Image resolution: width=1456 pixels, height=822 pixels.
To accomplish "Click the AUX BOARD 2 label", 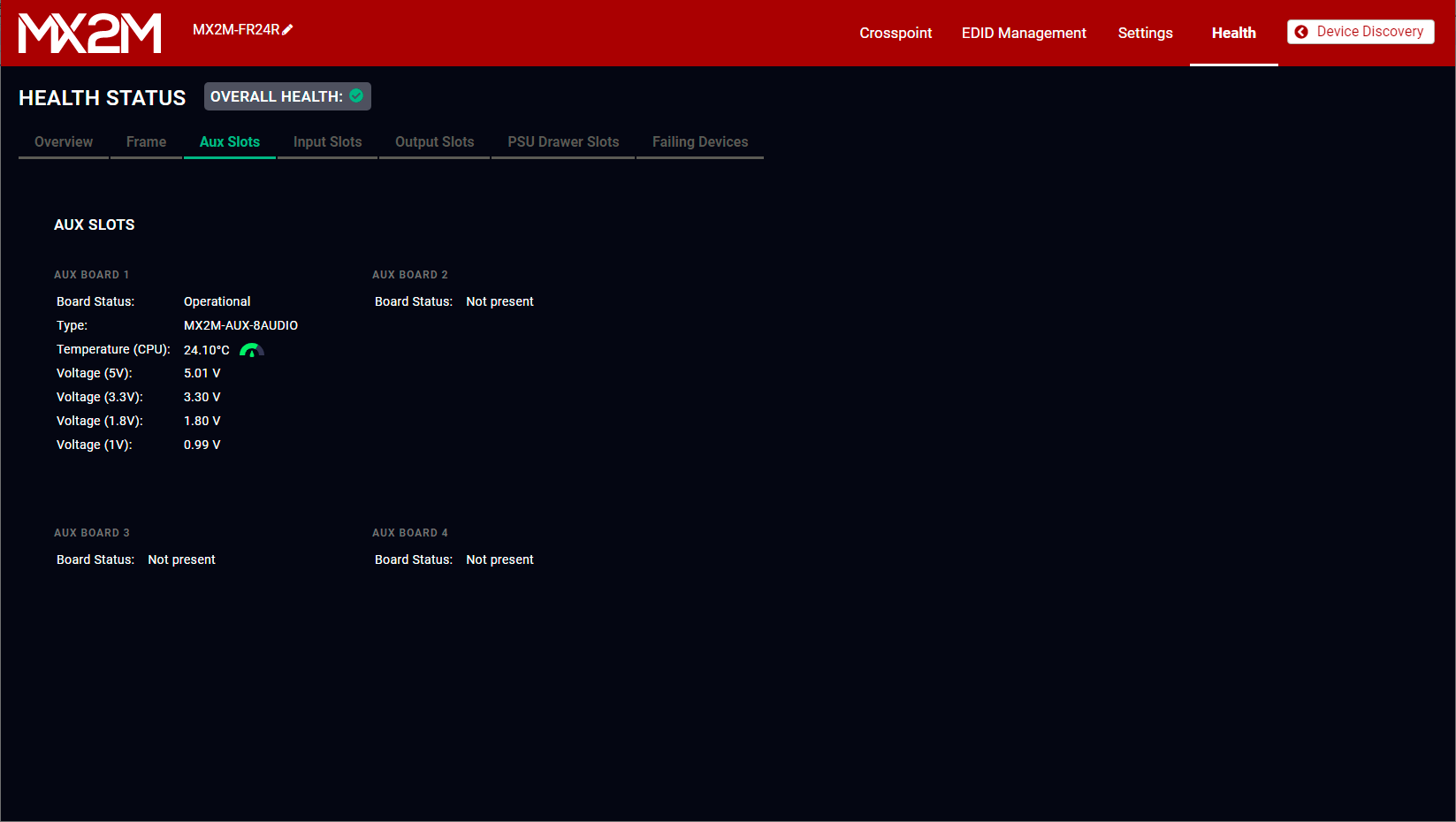I will (x=409, y=275).
